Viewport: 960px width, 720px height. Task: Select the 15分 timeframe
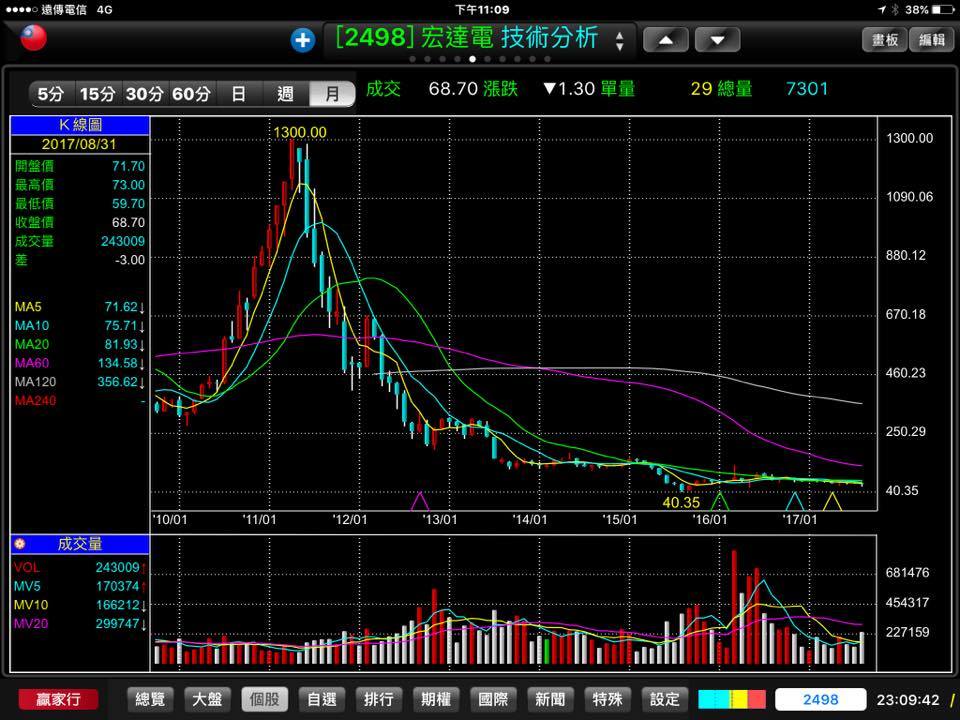[97, 94]
